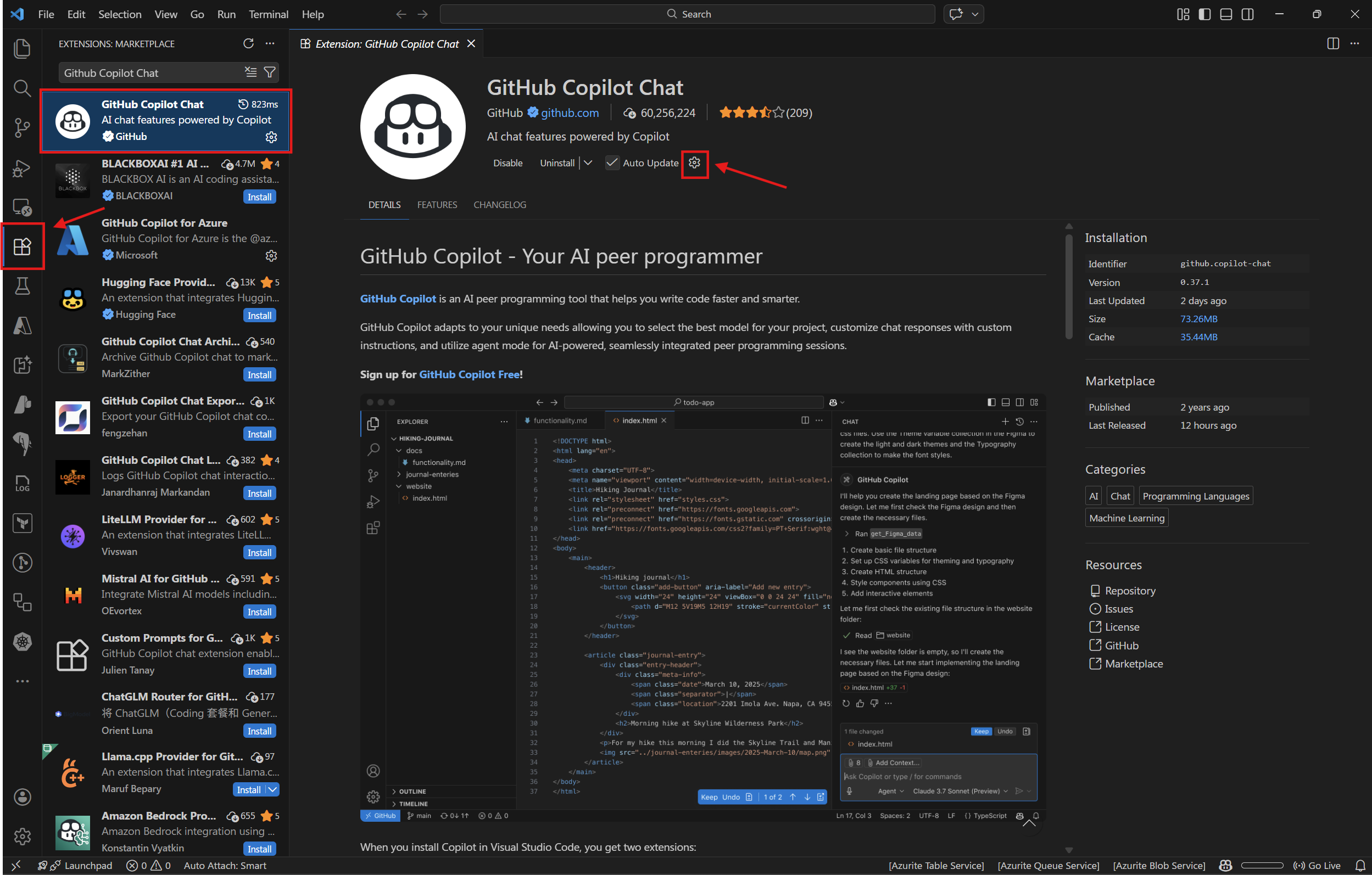Go back with the navigation arrow
Image resolution: width=1372 pixels, height=875 pixels.
point(401,14)
